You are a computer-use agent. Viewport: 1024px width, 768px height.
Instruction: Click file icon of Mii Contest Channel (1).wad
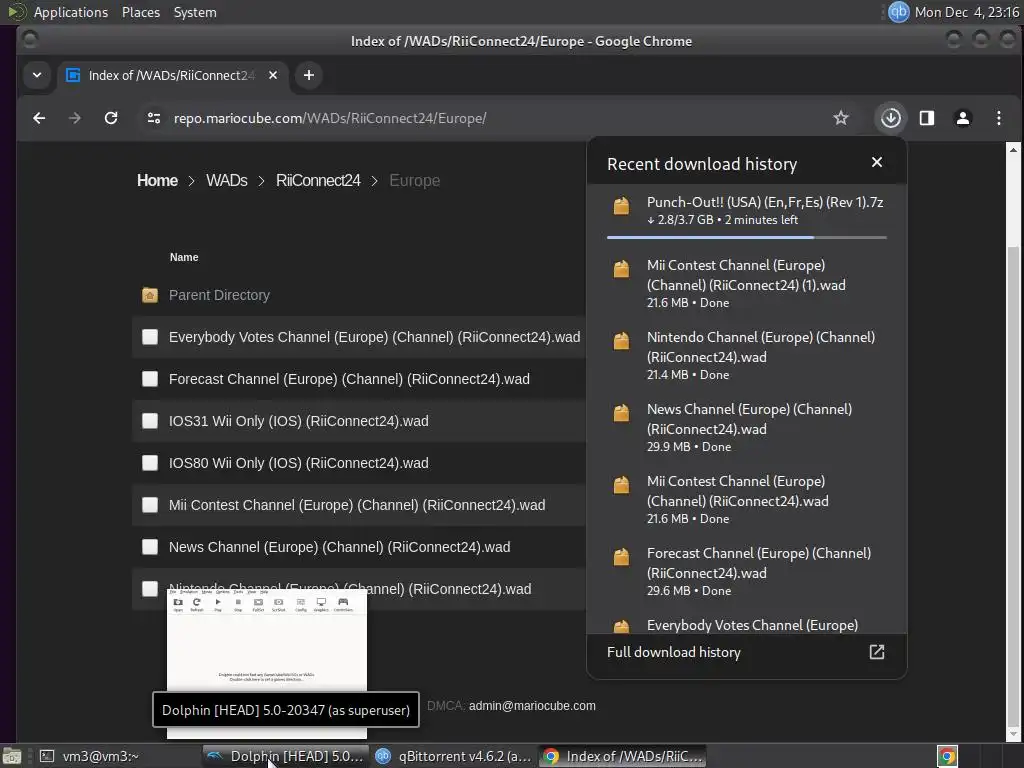[621, 269]
